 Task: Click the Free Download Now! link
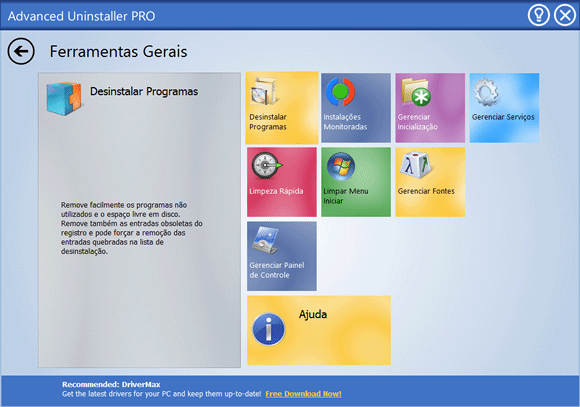coord(303,394)
